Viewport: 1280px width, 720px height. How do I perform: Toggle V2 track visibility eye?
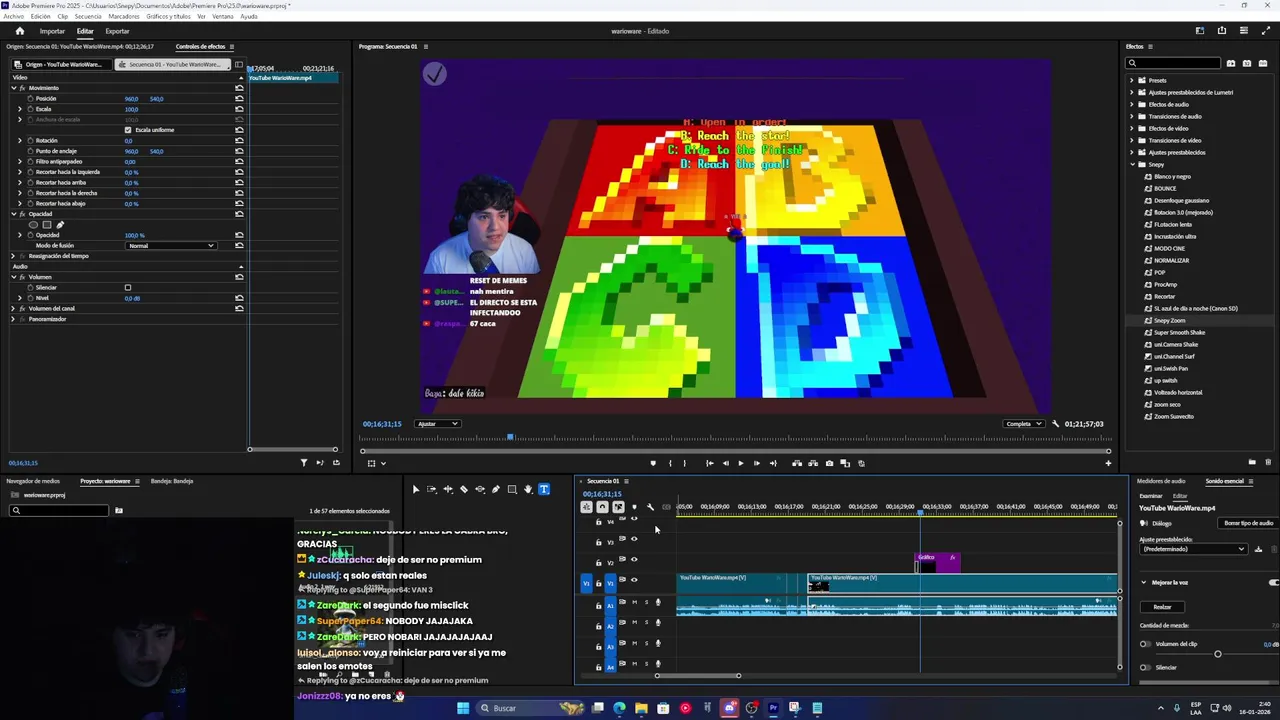634,560
